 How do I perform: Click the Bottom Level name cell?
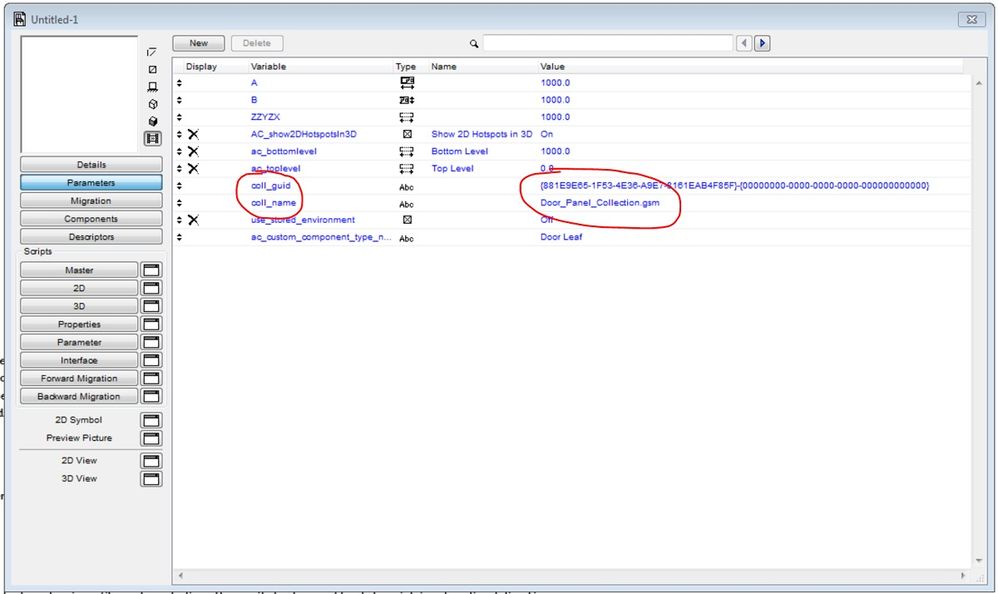coord(460,152)
